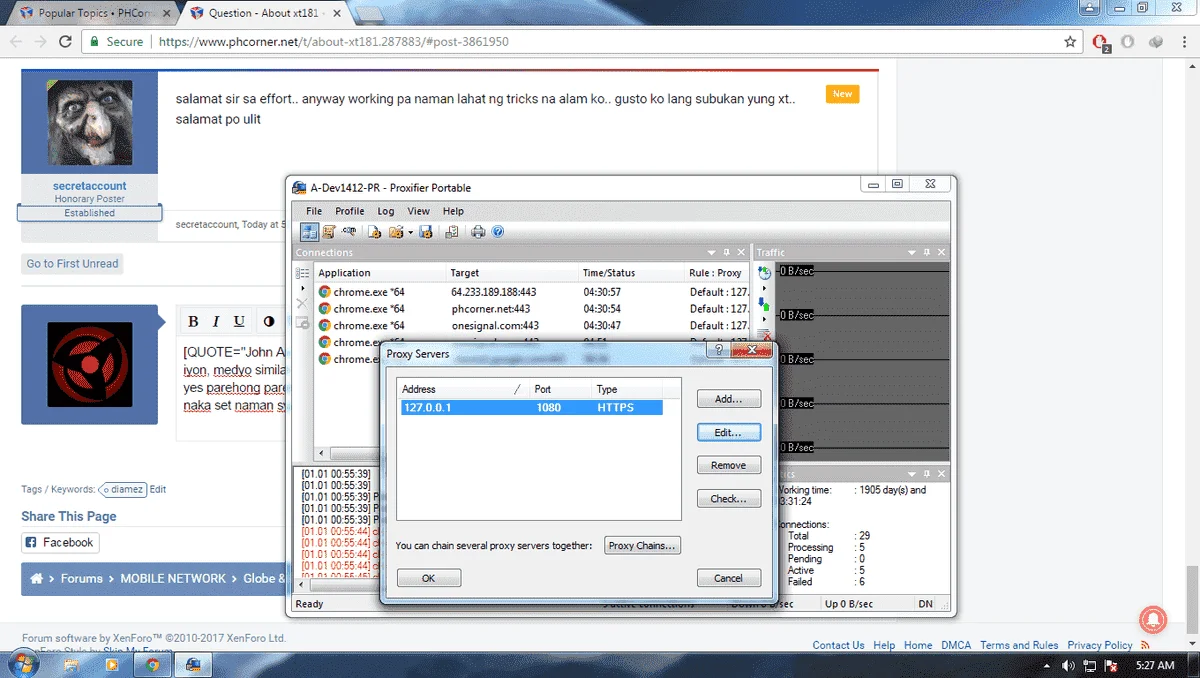Open the File menu in Proxifier

(314, 211)
